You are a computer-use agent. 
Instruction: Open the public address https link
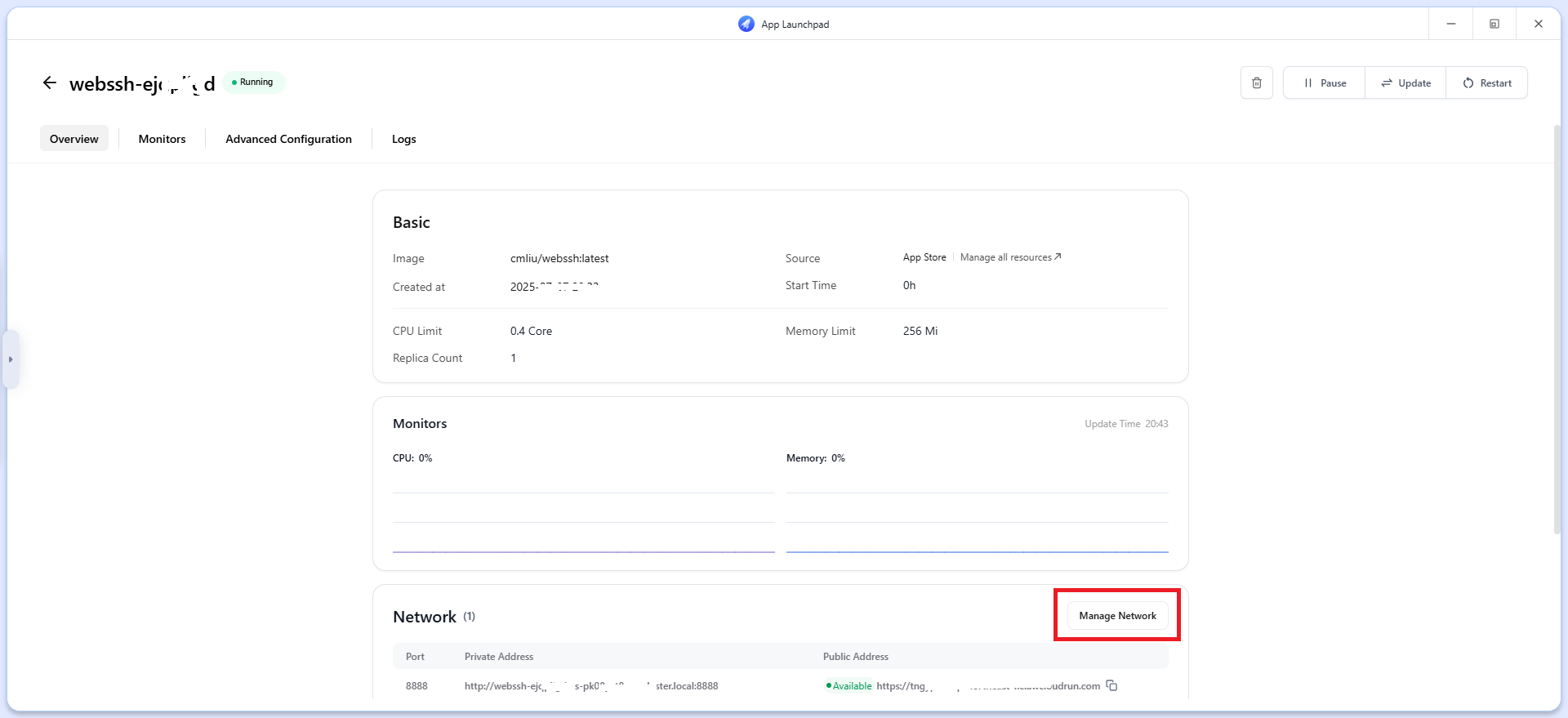tap(987, 686)
